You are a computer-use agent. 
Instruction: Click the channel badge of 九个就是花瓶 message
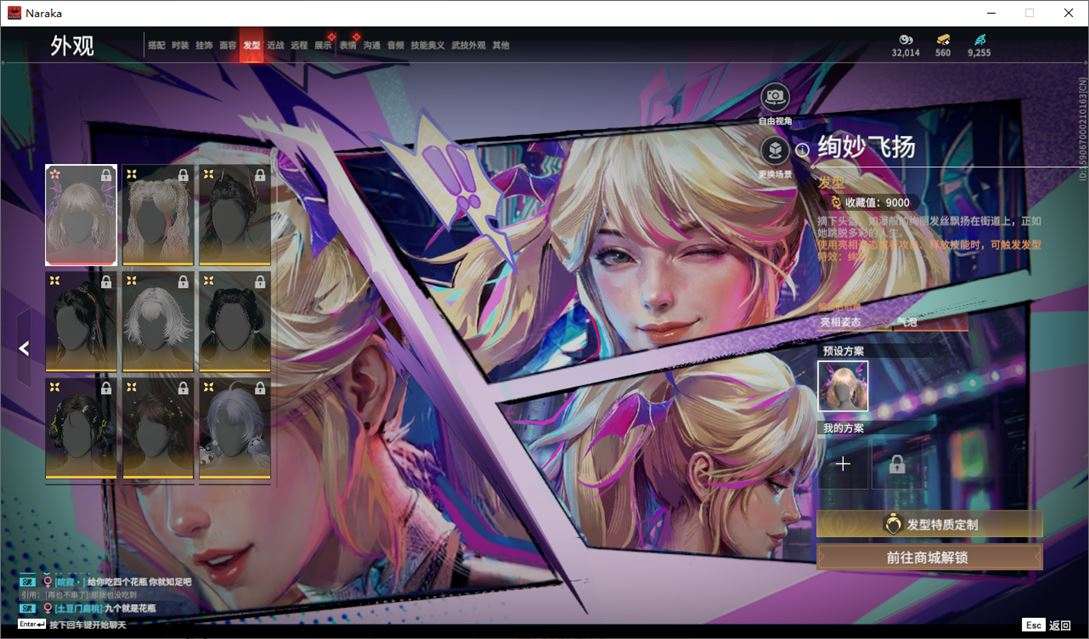[x=28, y=608]
